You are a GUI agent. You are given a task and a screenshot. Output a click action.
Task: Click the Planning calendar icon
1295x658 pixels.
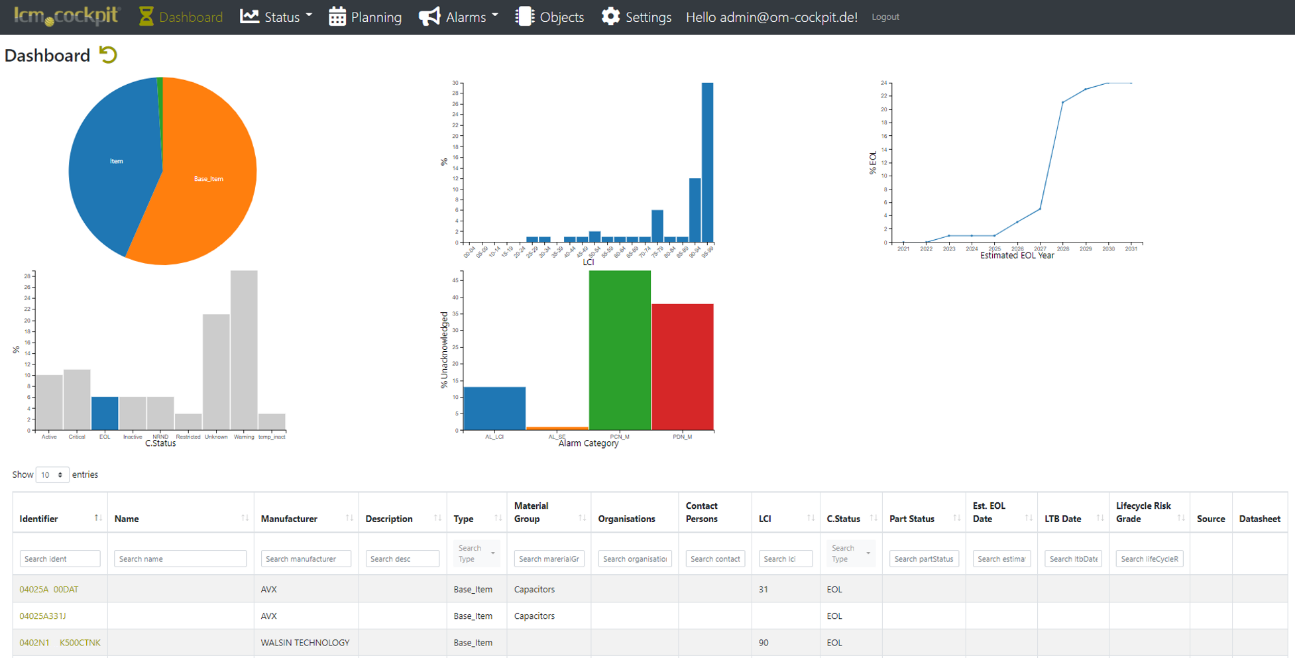[337, 17]
